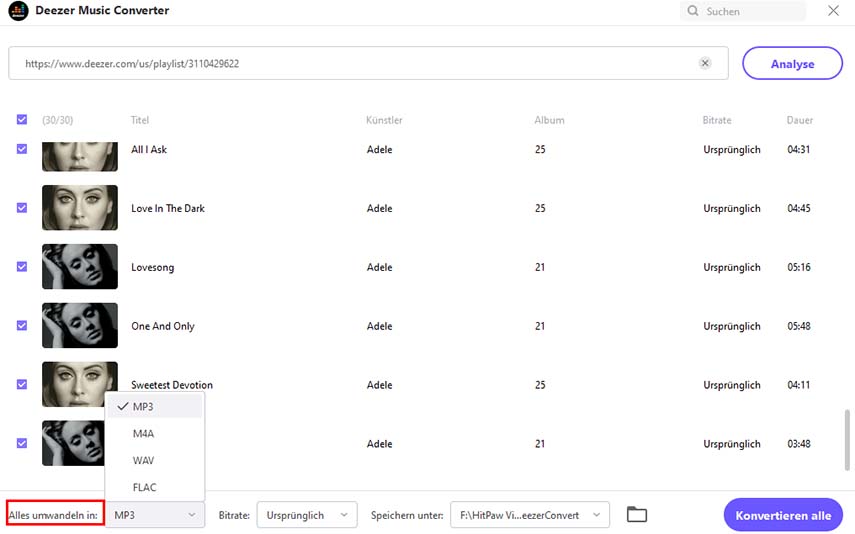Image resolution: width=855 pixels, height=534 pixels.
Task: Open the Bitrate Ursprünglich dropdown
Action: click(307, 515)
